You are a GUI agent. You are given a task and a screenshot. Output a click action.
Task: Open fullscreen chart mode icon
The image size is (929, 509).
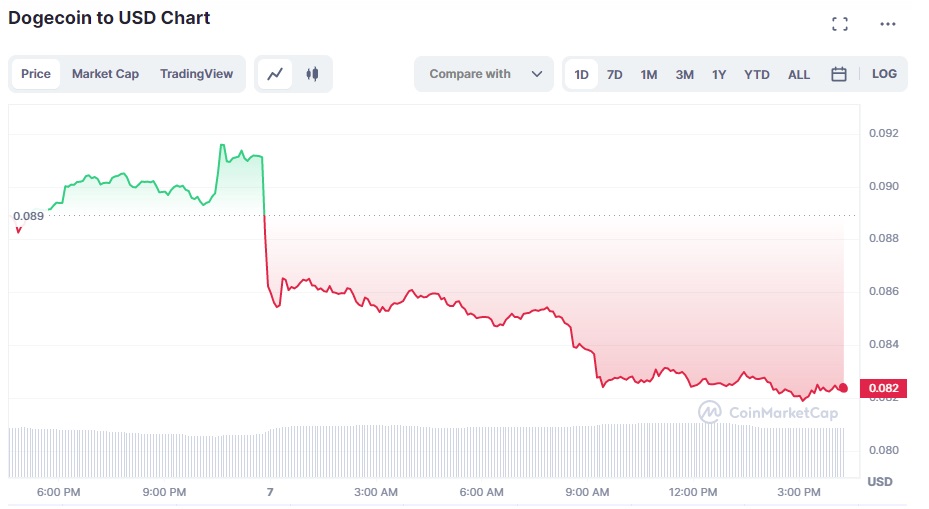click(840, 24)
